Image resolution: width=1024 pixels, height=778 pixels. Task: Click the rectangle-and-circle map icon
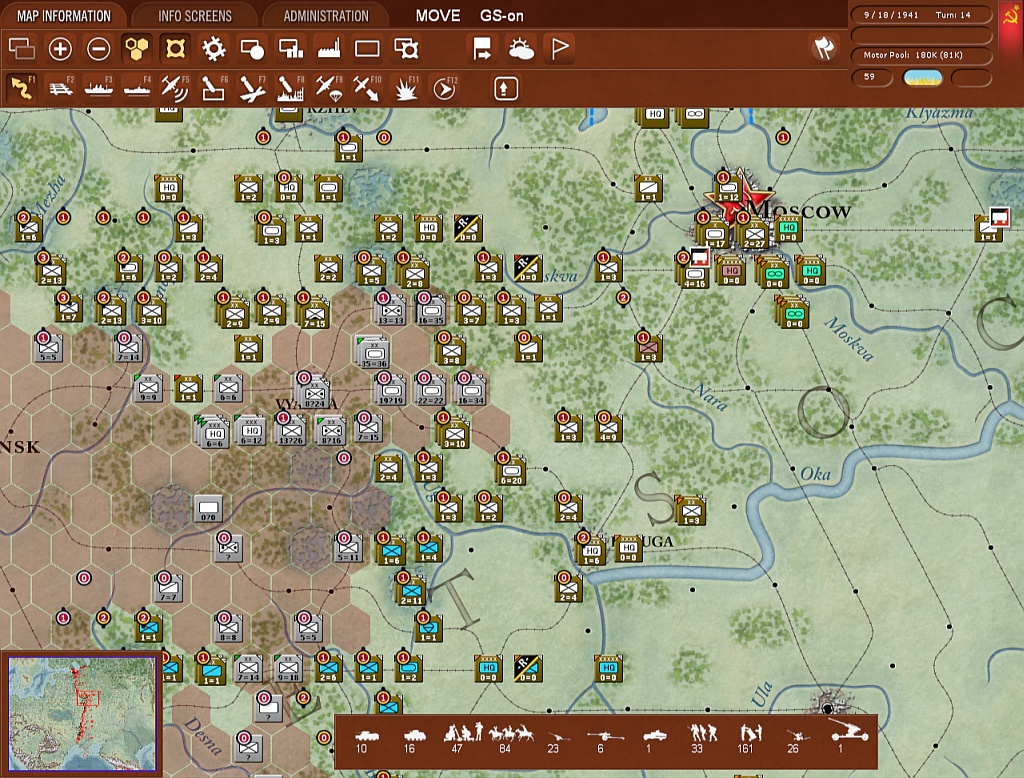pos(252,49)
